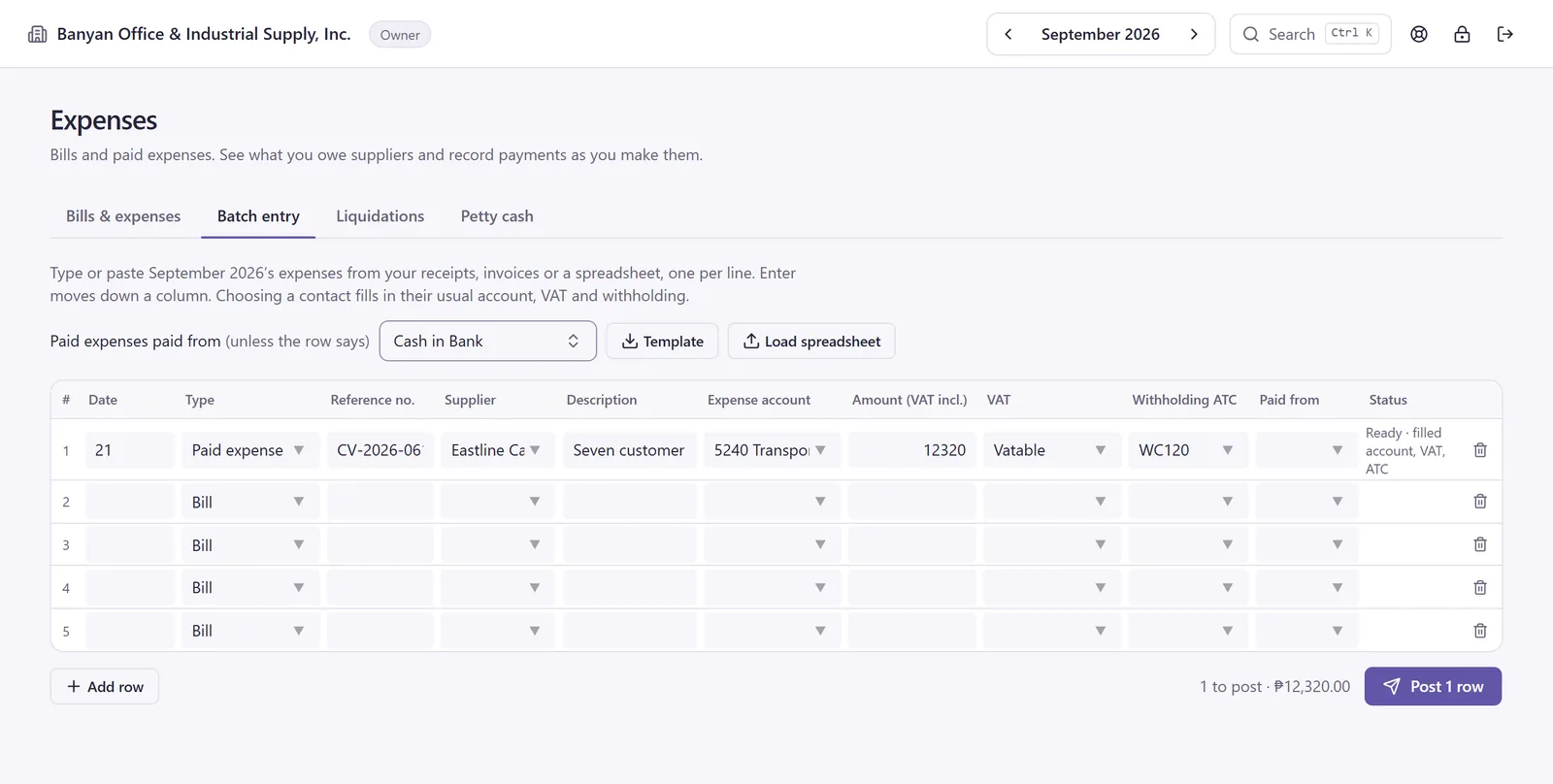Open row 5 expense account dropdown
The width and height of the screenshot is (1553, 784).
772,631
